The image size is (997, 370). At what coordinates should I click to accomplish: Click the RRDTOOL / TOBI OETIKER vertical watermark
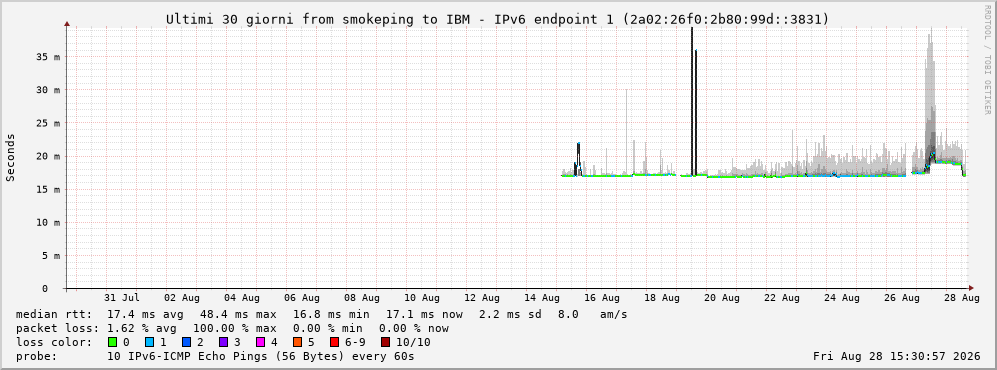click(987, 60)
